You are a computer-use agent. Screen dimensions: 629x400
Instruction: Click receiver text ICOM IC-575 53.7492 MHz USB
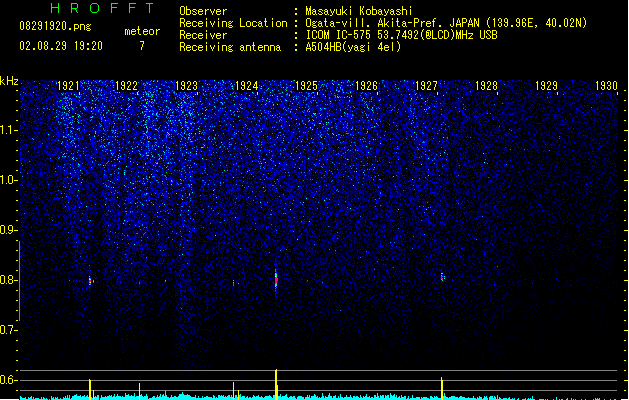(401, 35)
